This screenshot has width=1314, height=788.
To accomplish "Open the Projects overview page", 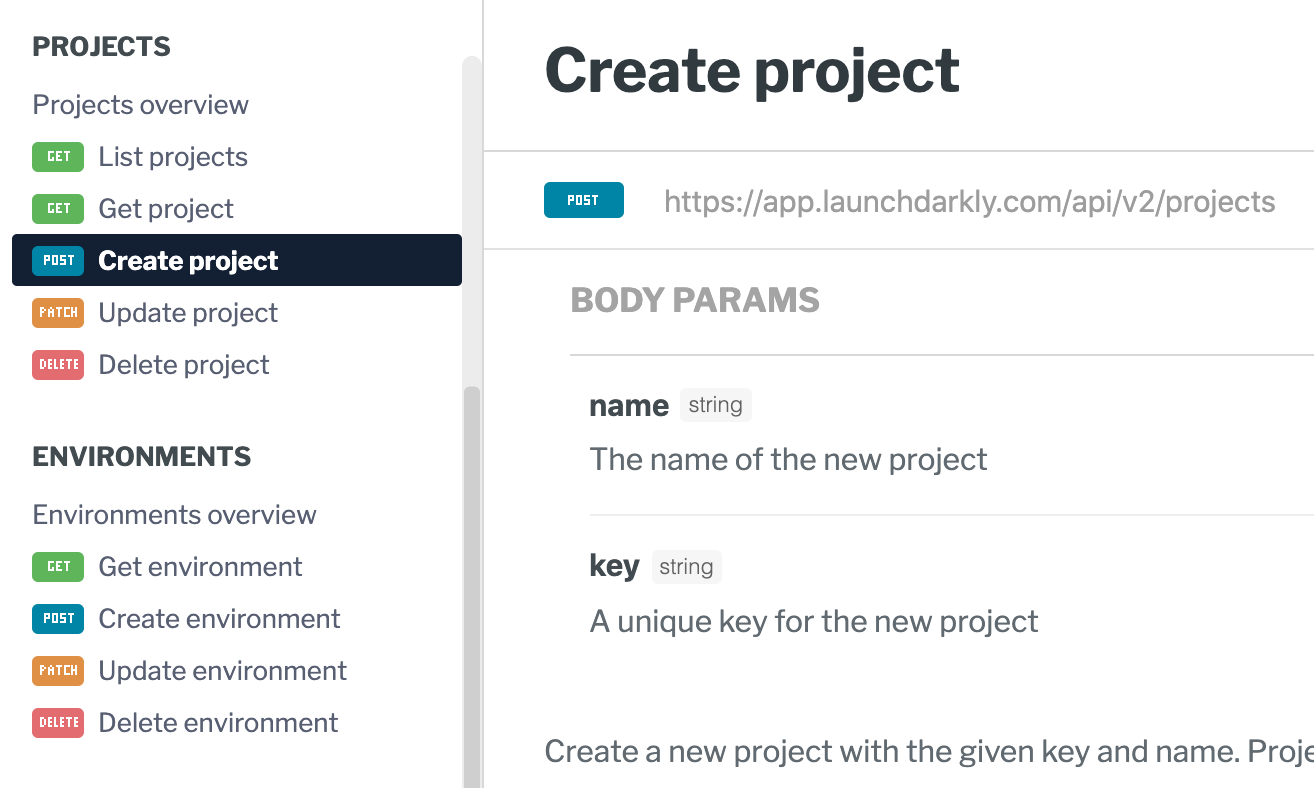I will coord(141,105).
